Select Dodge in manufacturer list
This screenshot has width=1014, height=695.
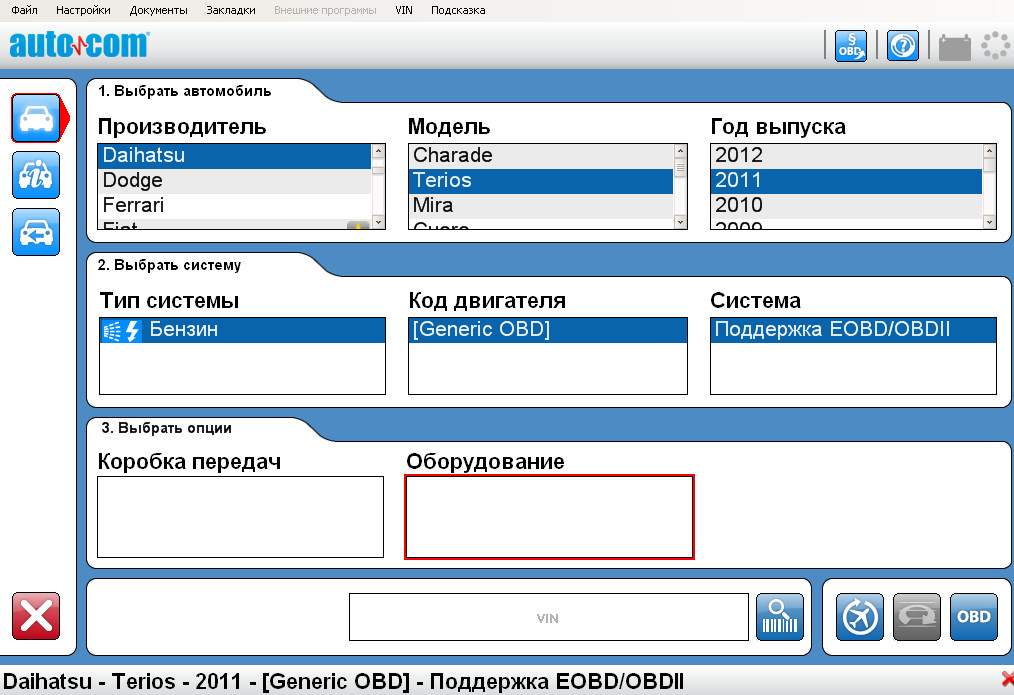pos(133,181)
